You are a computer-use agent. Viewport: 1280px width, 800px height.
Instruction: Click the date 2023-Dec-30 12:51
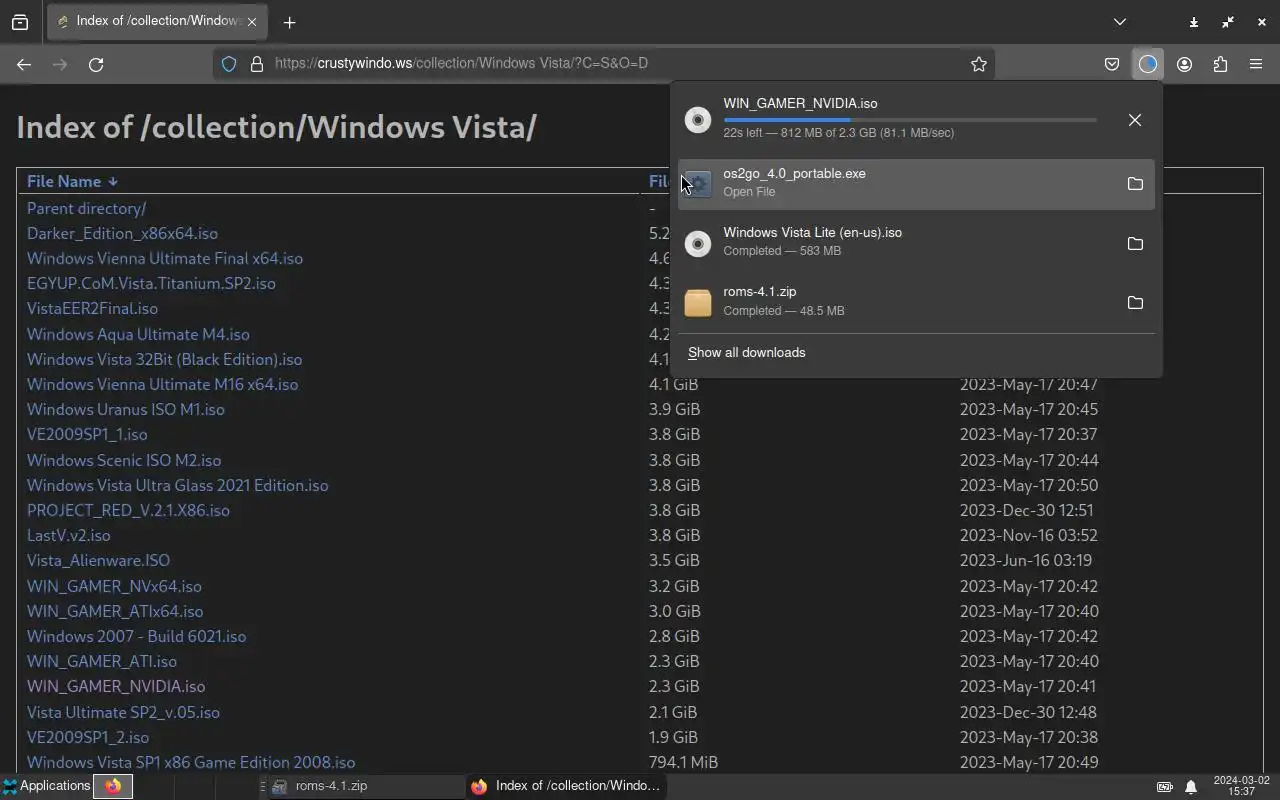[x=1027, y=510]
